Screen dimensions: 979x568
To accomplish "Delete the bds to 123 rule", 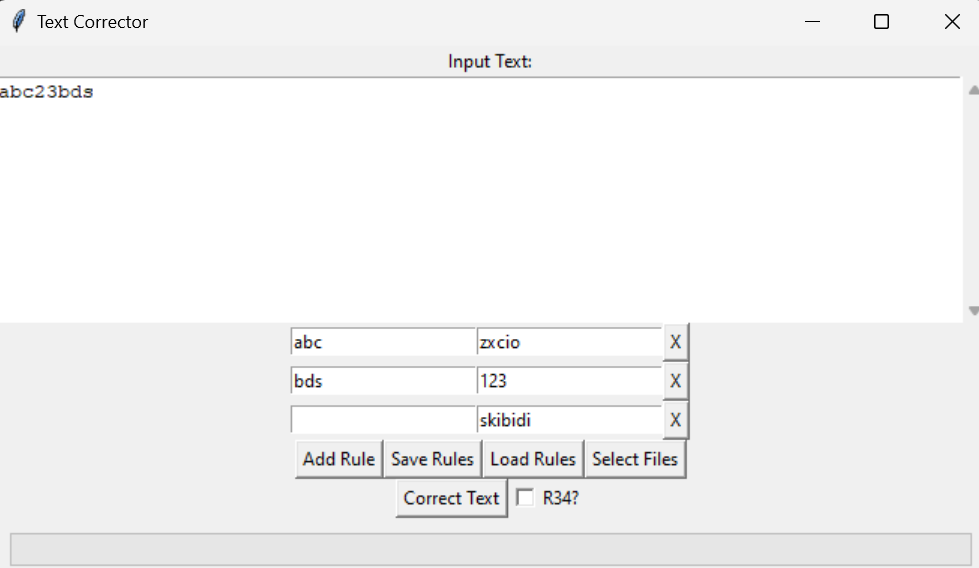I will [x=675, y=381].
